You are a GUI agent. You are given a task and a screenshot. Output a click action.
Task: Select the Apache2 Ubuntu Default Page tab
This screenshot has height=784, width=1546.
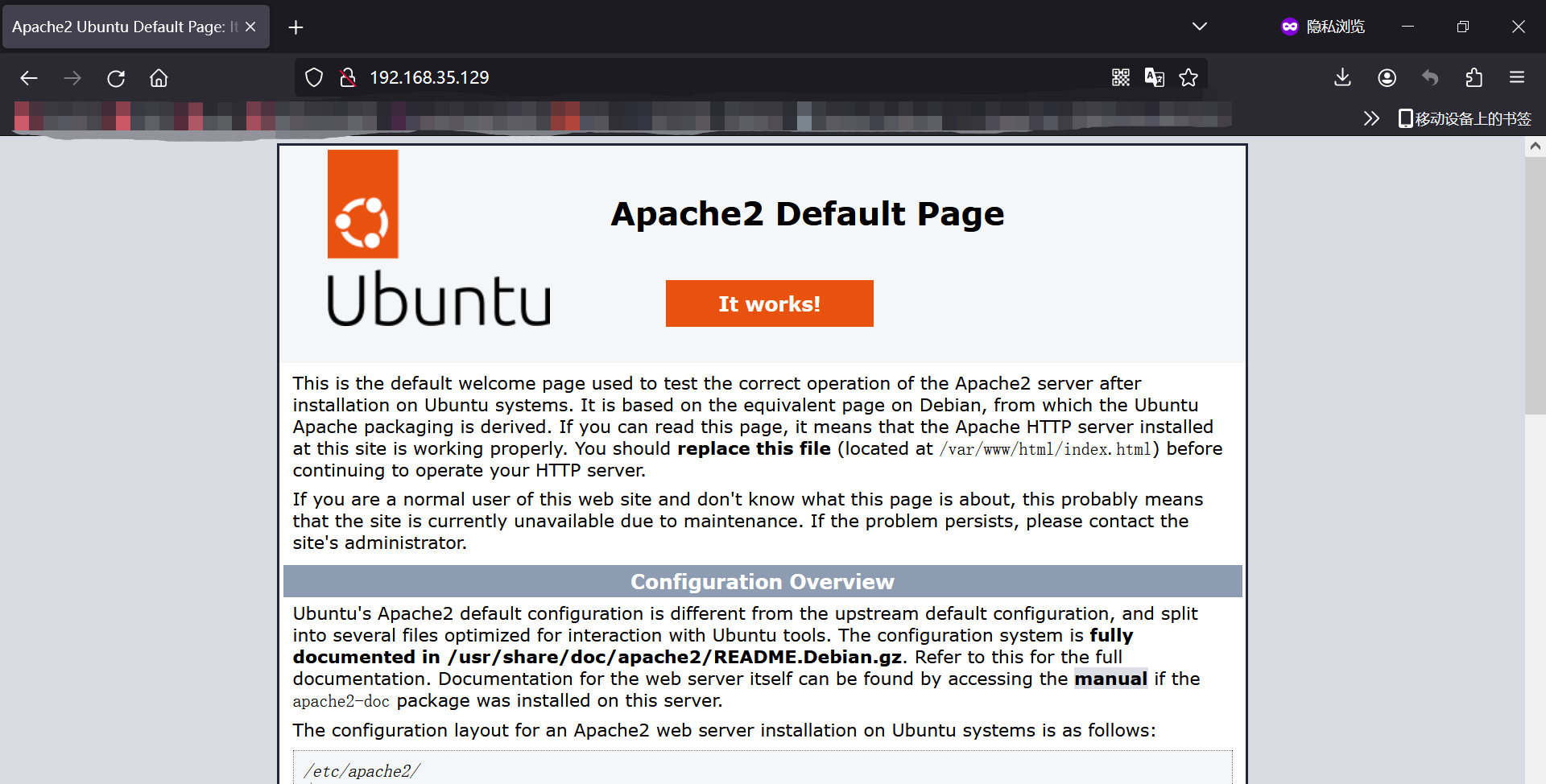(135, 27)
